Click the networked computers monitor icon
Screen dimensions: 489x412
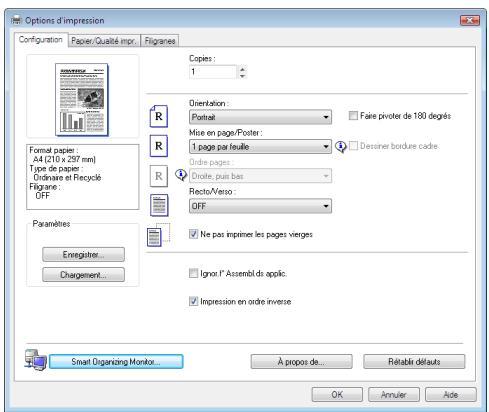[x=36, y=360]
